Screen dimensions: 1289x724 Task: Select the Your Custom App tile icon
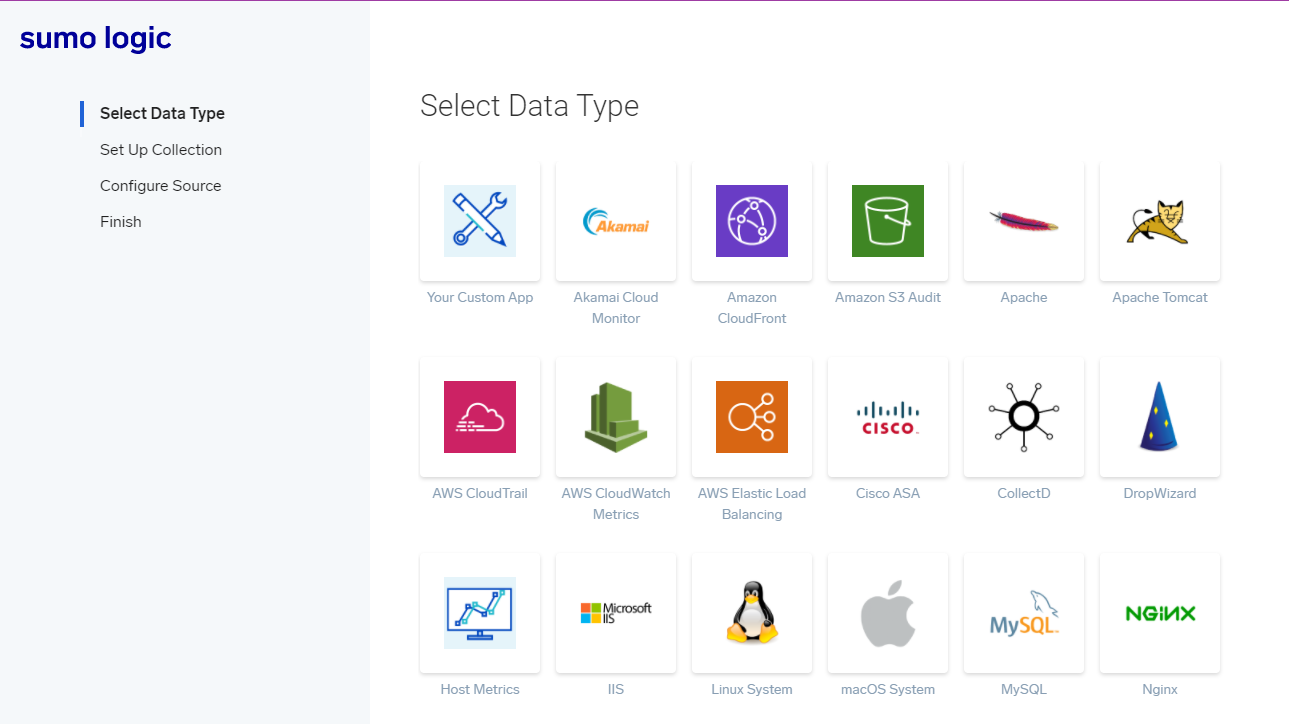click(480, 221)
